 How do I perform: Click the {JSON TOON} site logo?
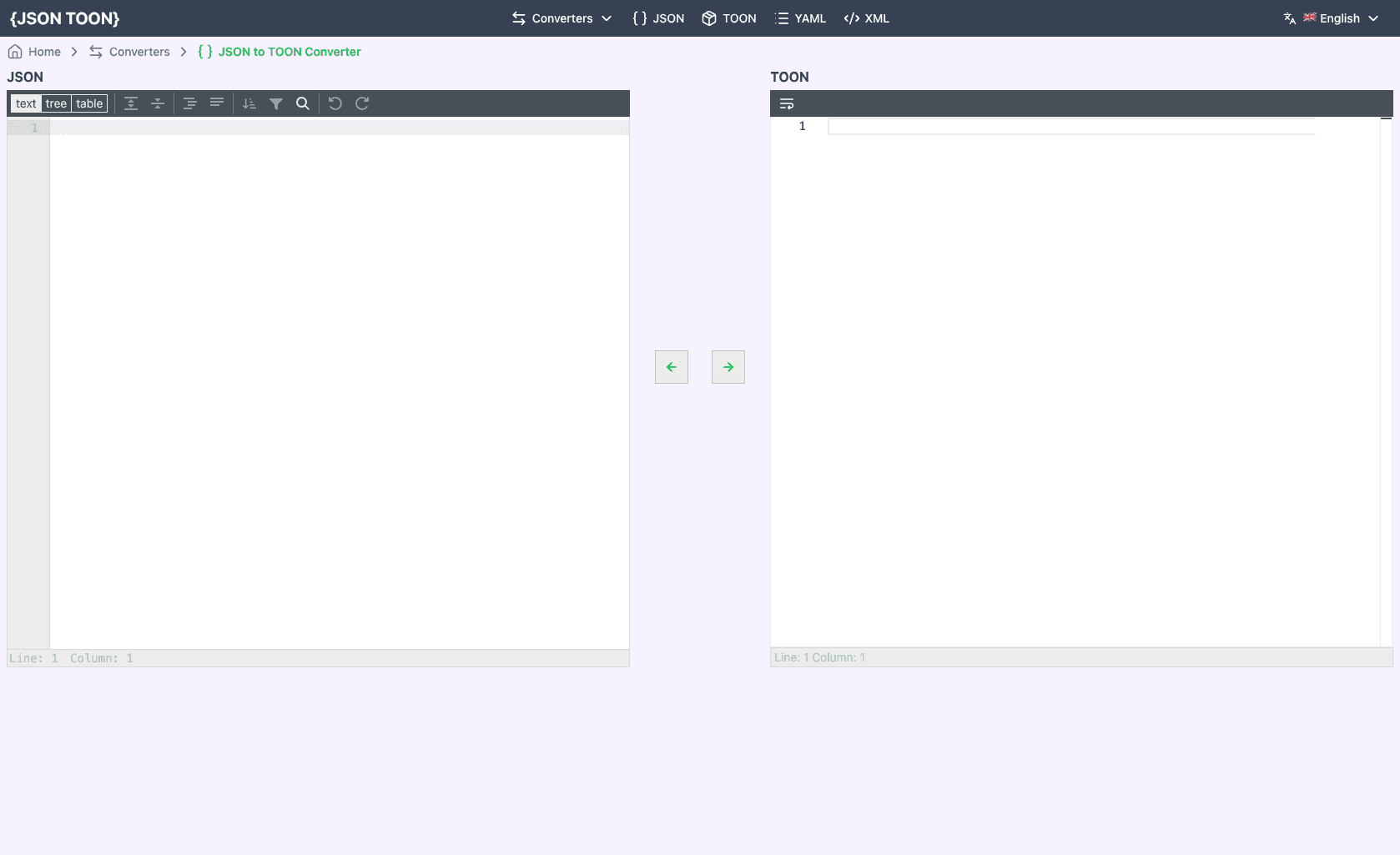65,18
